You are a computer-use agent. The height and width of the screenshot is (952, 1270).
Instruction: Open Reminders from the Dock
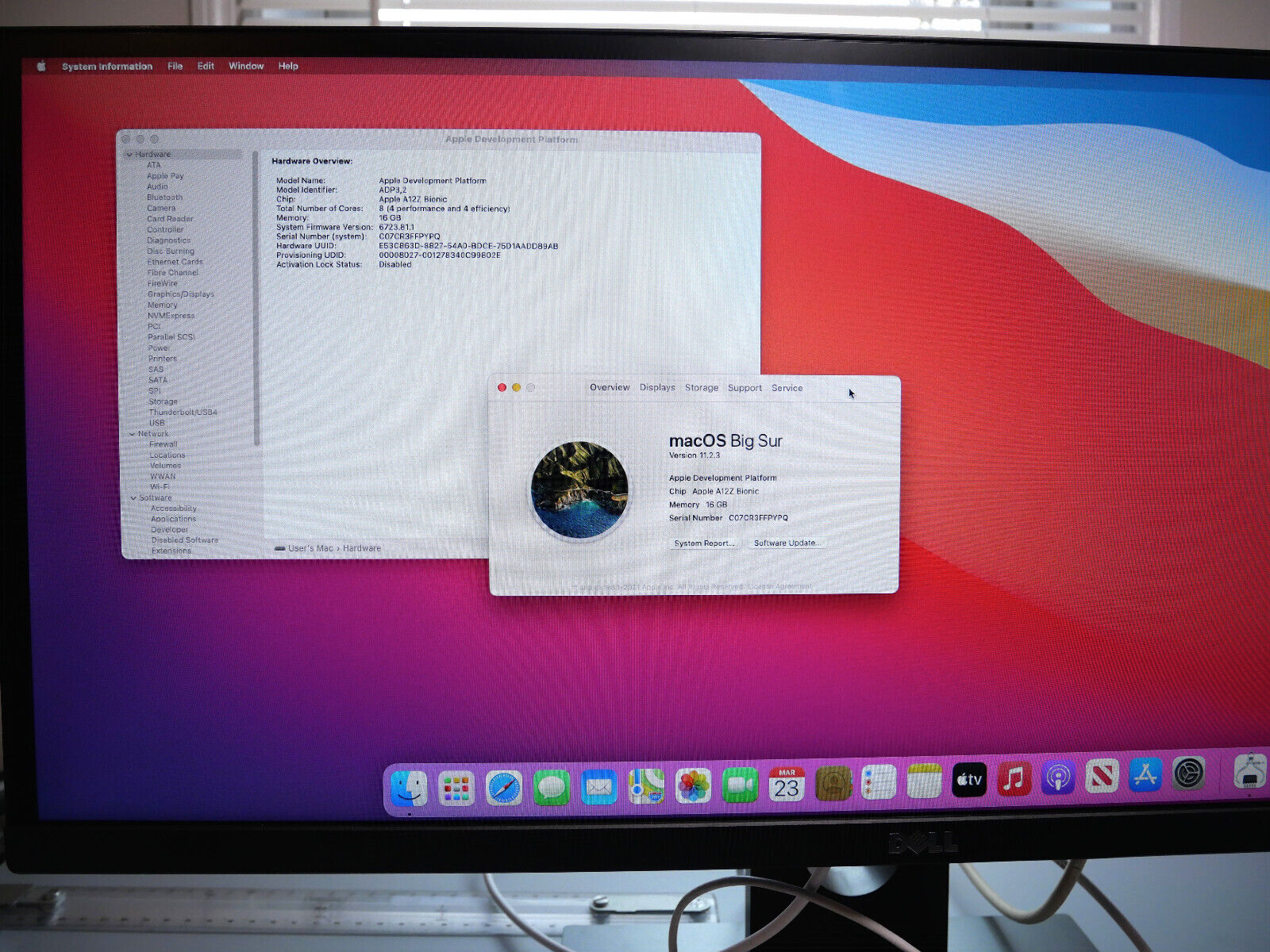click(879, 783)
